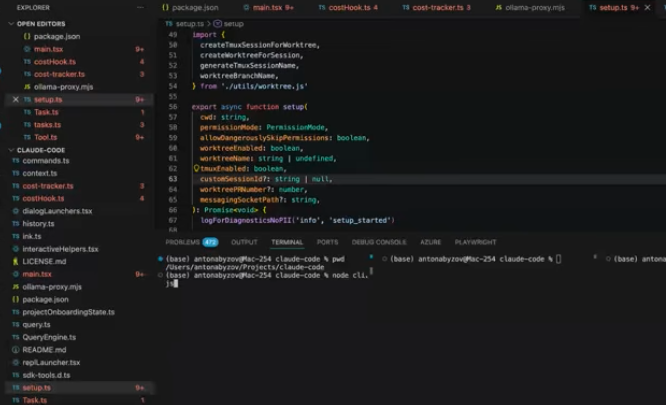Open context.ts in the file tree
Image resolution: width=666 pixels, height=405 pixels.
(x=40, y=173)
